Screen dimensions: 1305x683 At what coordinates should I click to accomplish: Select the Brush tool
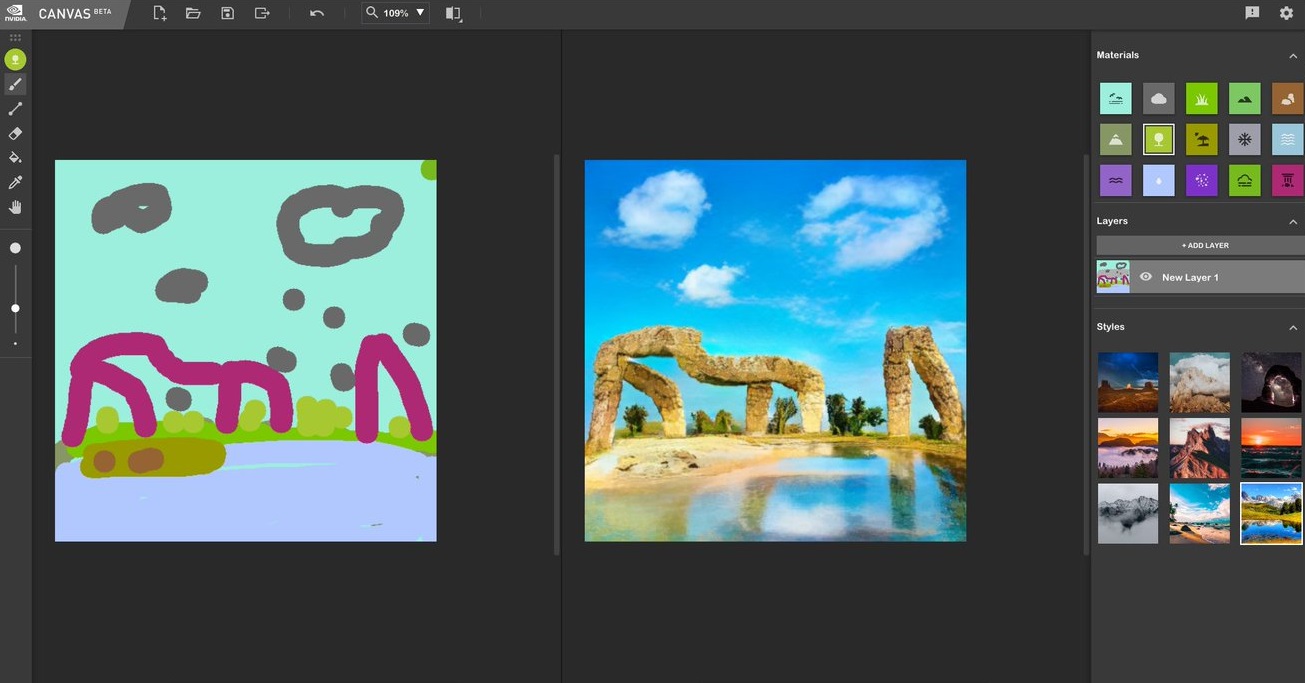(15, 84)
